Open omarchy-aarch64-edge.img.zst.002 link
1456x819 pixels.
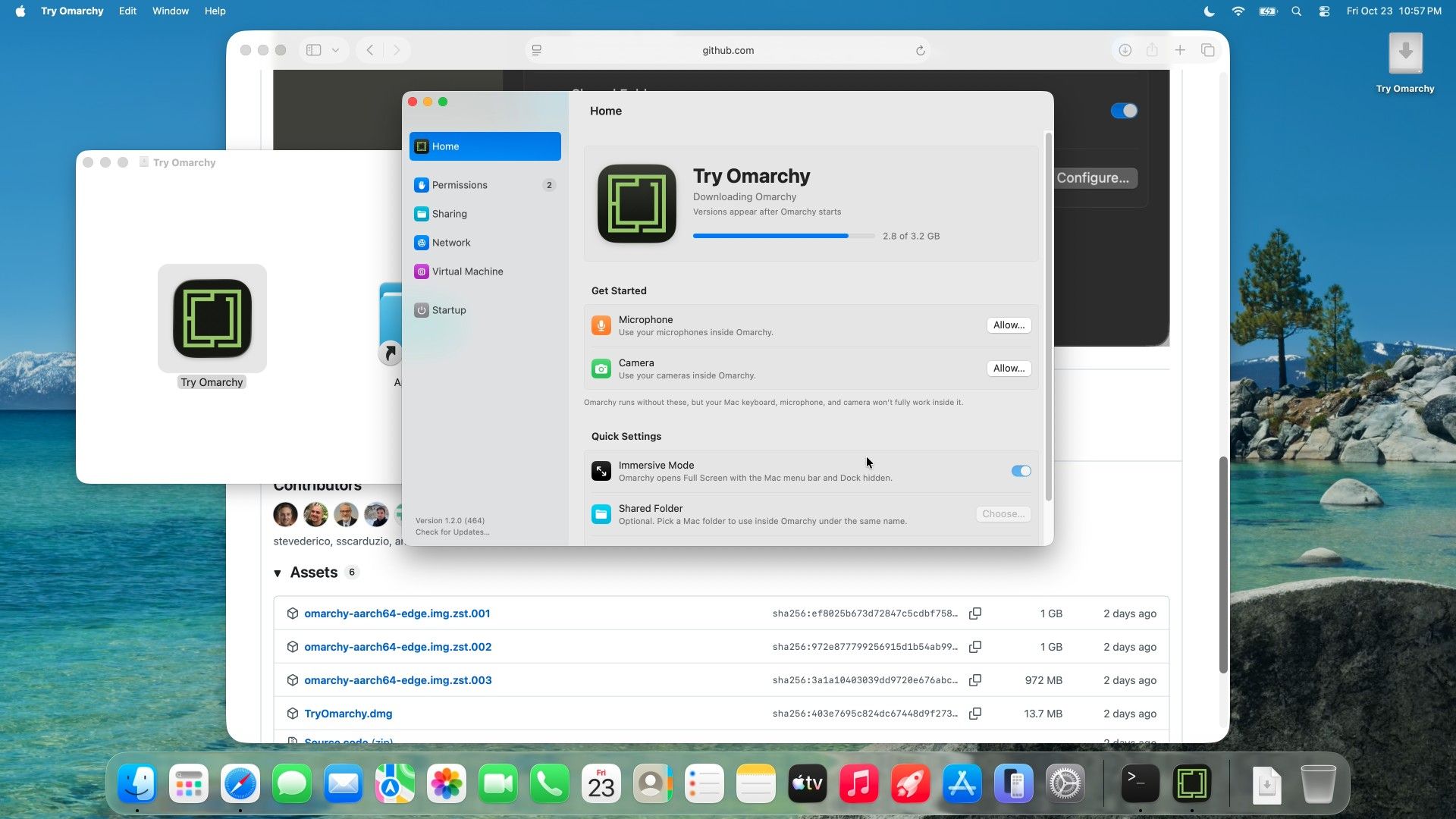point(398,647)
